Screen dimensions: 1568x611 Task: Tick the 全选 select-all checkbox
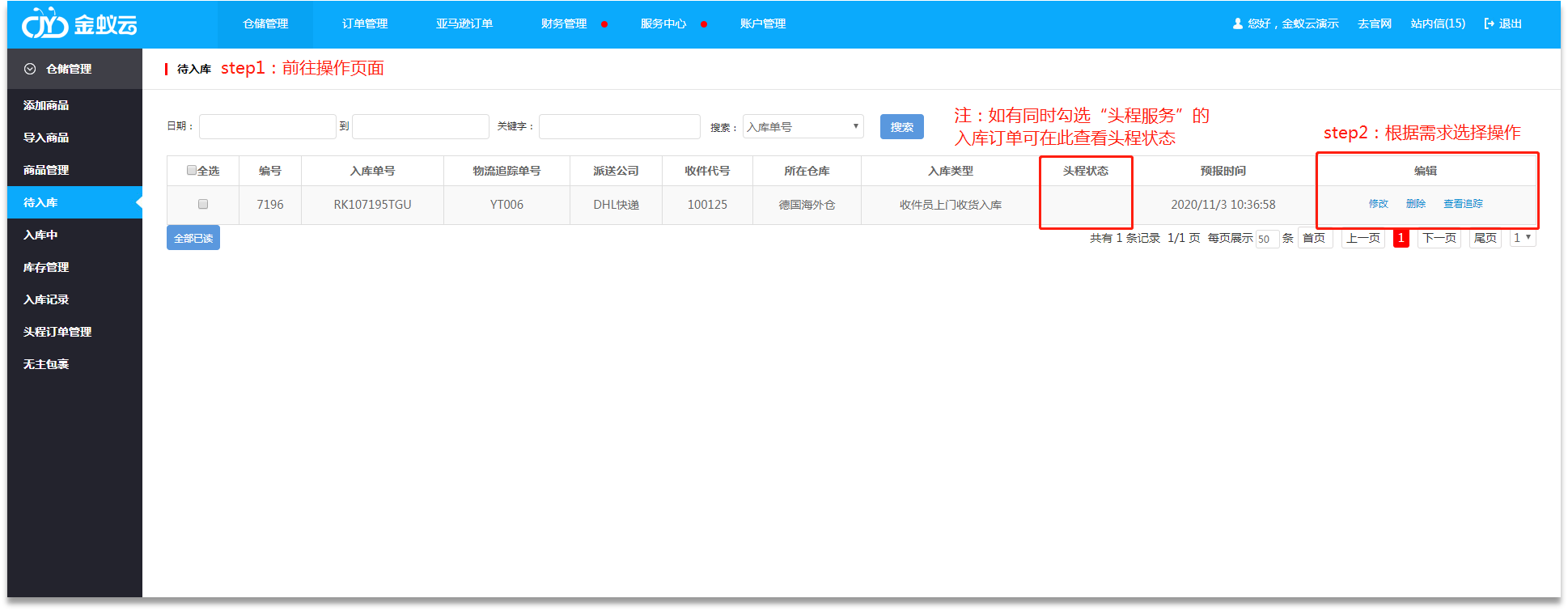pyautogui.click(x=192, y=170)
